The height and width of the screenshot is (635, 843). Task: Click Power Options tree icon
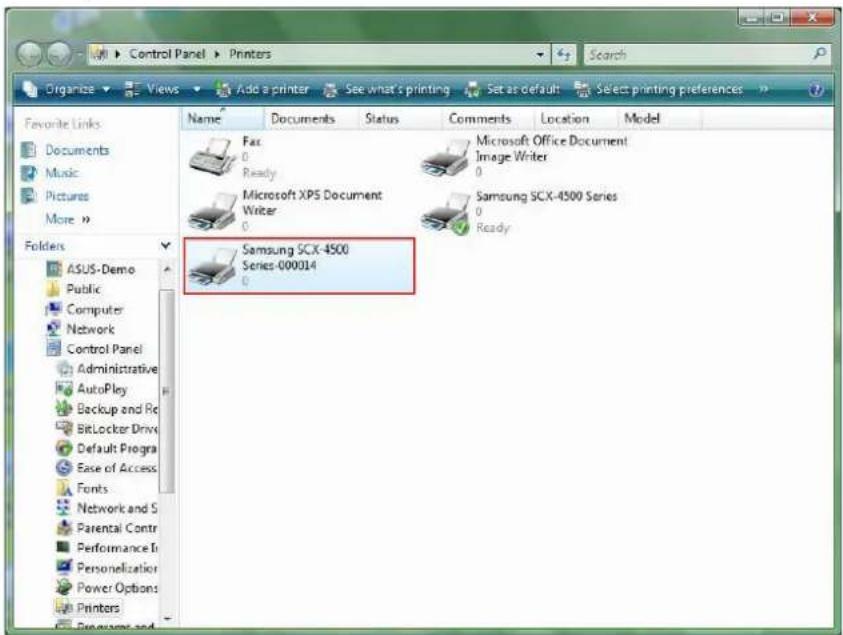(64, 587)
